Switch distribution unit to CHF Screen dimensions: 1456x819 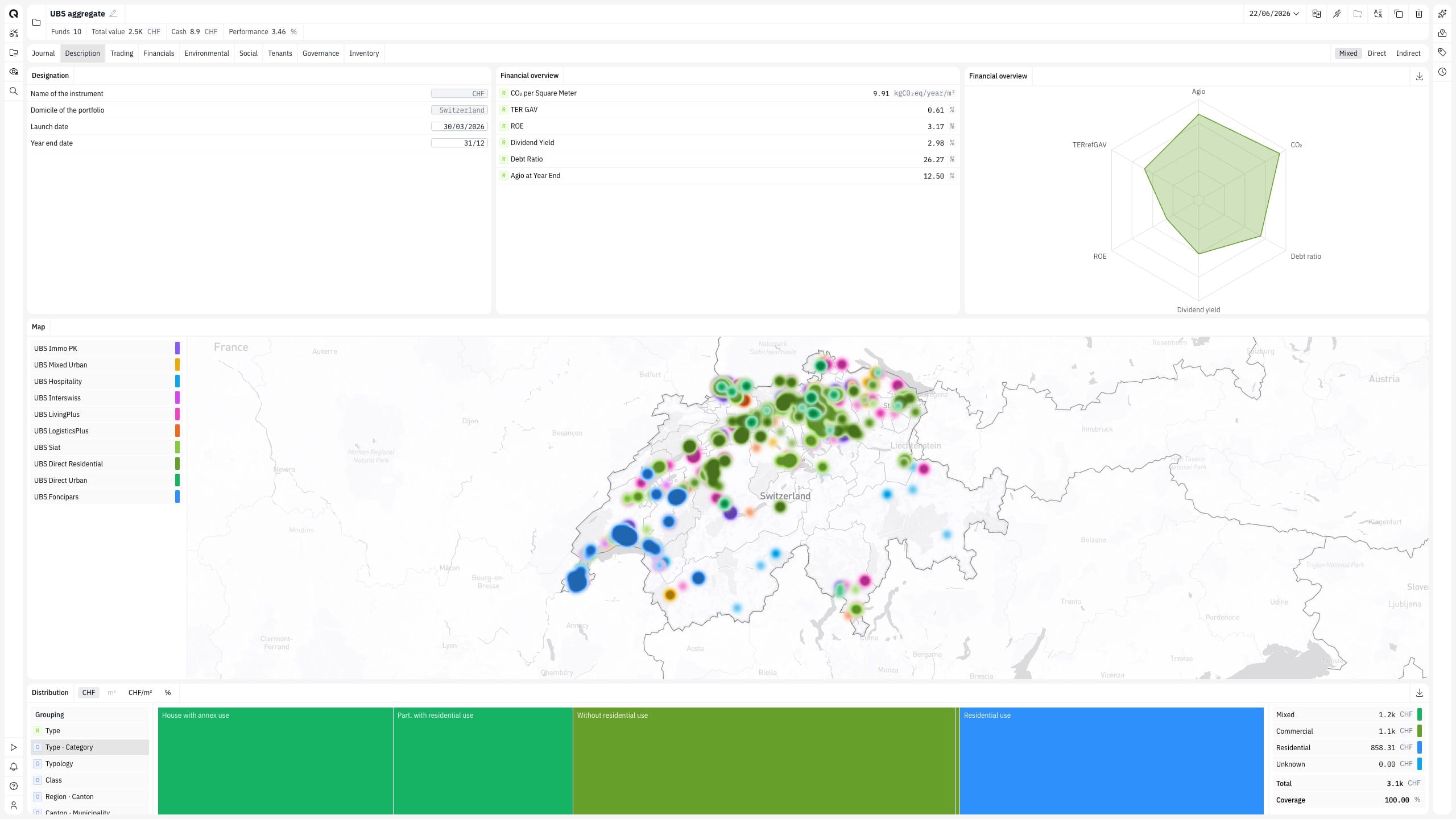coord(89,693)
